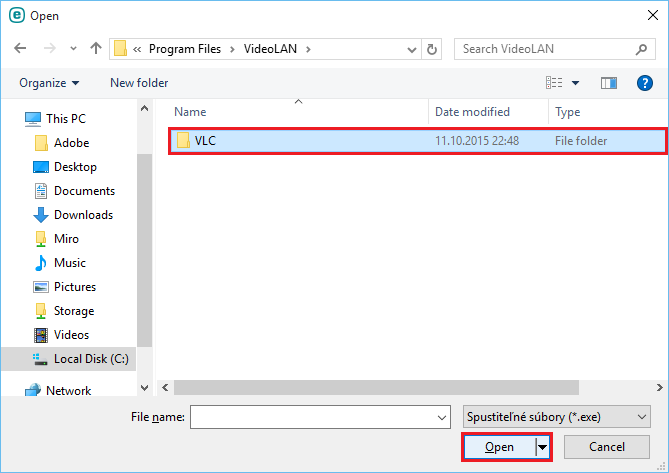
Task: Click the Up one level arrow
Action: [x=96, y=49]
